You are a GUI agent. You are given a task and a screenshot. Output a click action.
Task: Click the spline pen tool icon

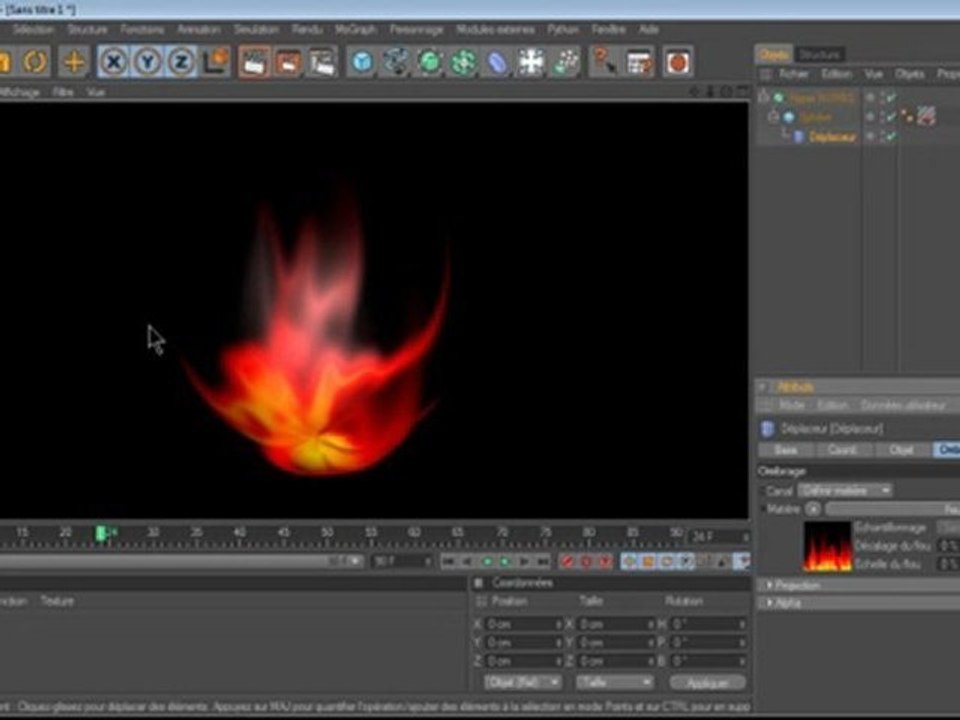point(396,62)
